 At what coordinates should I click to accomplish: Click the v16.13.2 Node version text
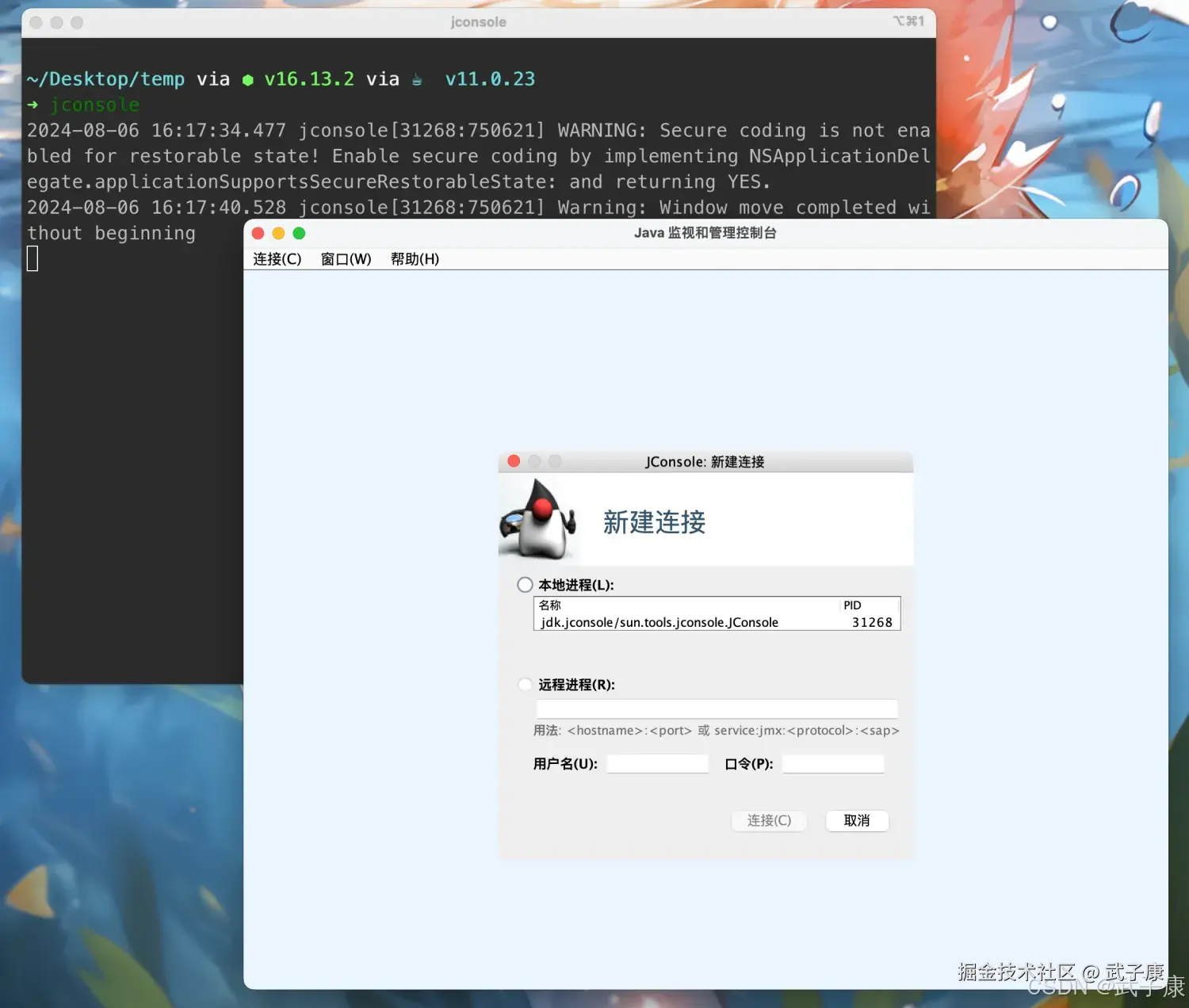pos(309,79)
